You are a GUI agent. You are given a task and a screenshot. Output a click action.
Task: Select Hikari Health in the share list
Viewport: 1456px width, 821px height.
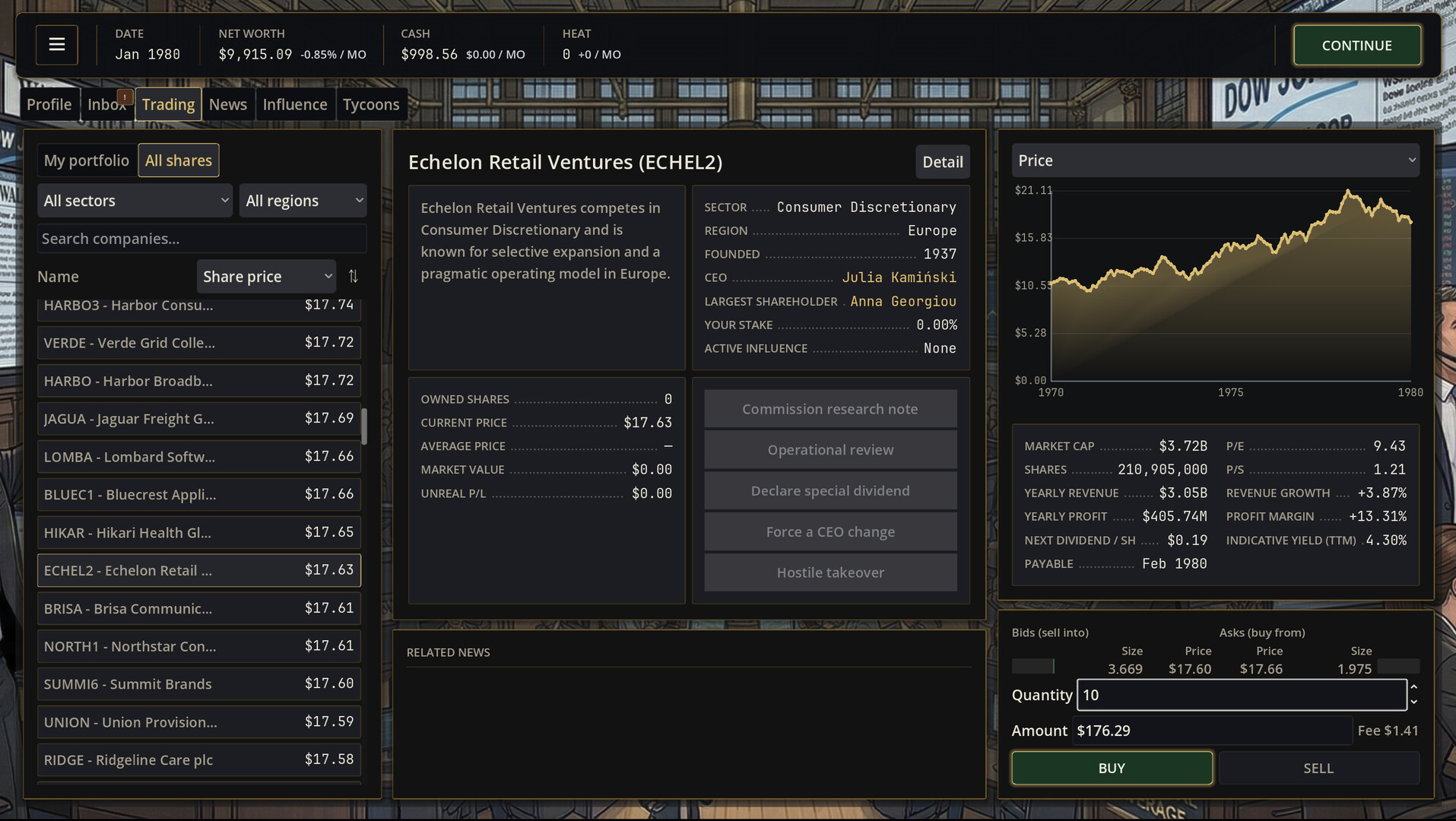point(198,532)
